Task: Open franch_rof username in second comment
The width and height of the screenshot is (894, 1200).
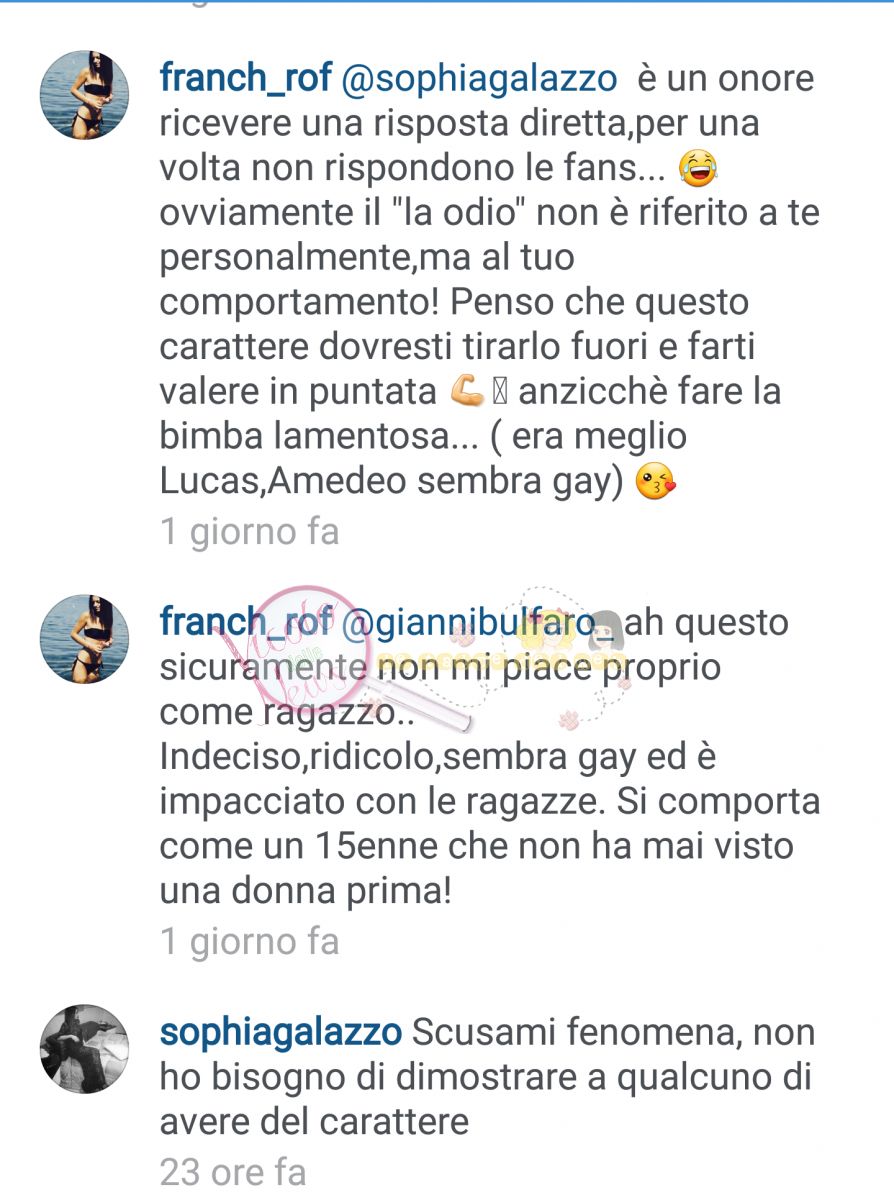Action: pyautogui.click(x=246, y=622)
